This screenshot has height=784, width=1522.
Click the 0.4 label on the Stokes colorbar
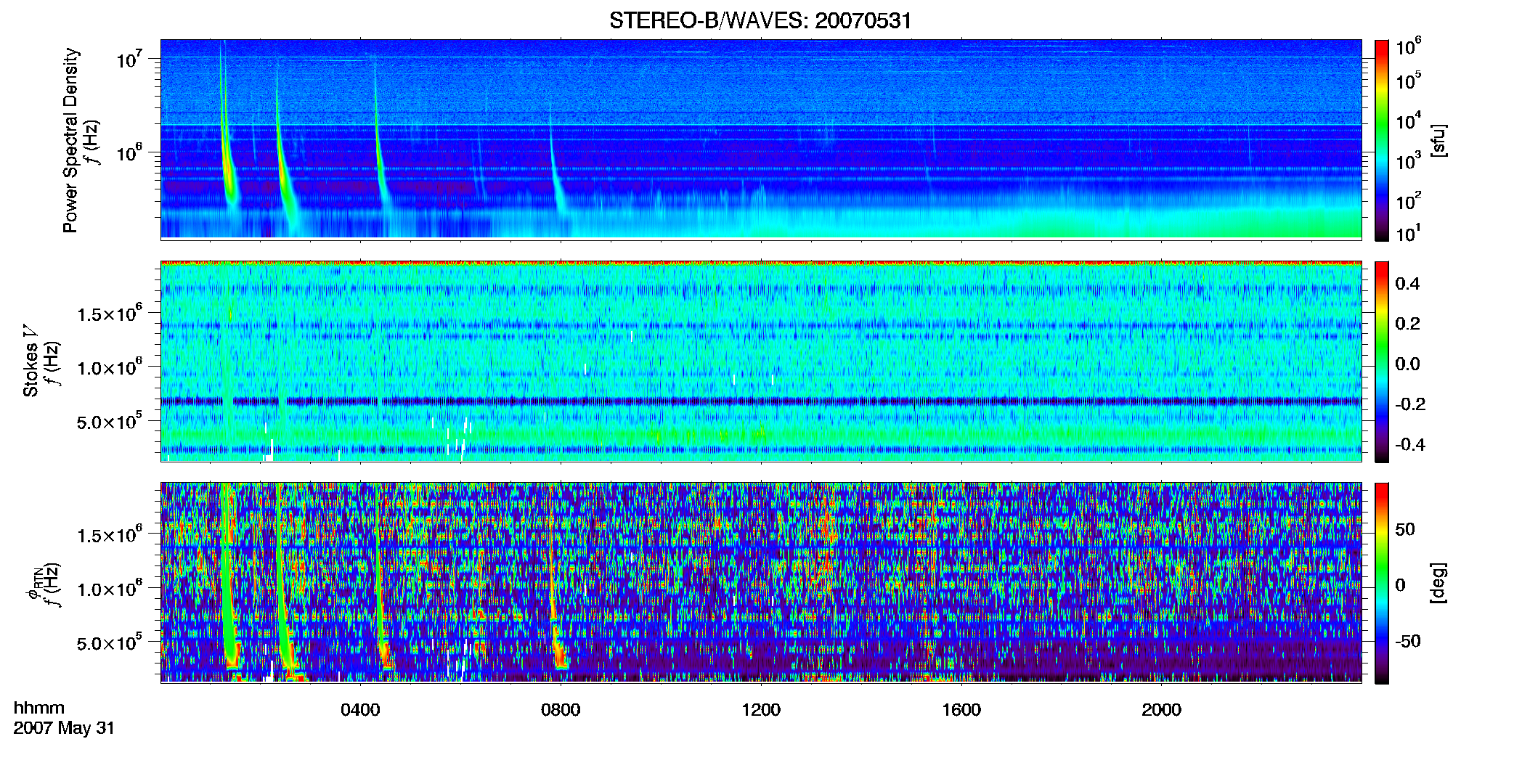(1407, 284)
